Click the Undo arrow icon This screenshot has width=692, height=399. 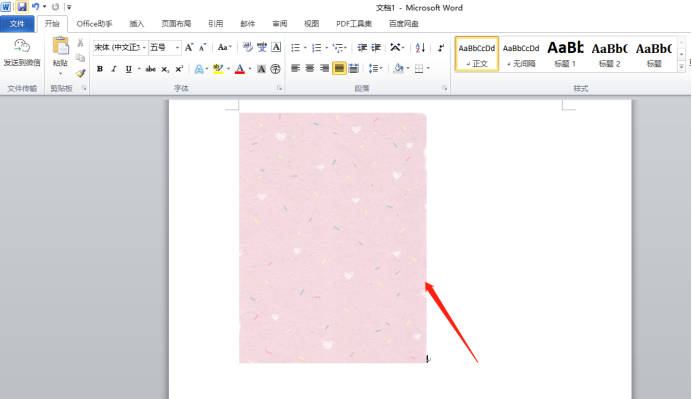[35, 7]
